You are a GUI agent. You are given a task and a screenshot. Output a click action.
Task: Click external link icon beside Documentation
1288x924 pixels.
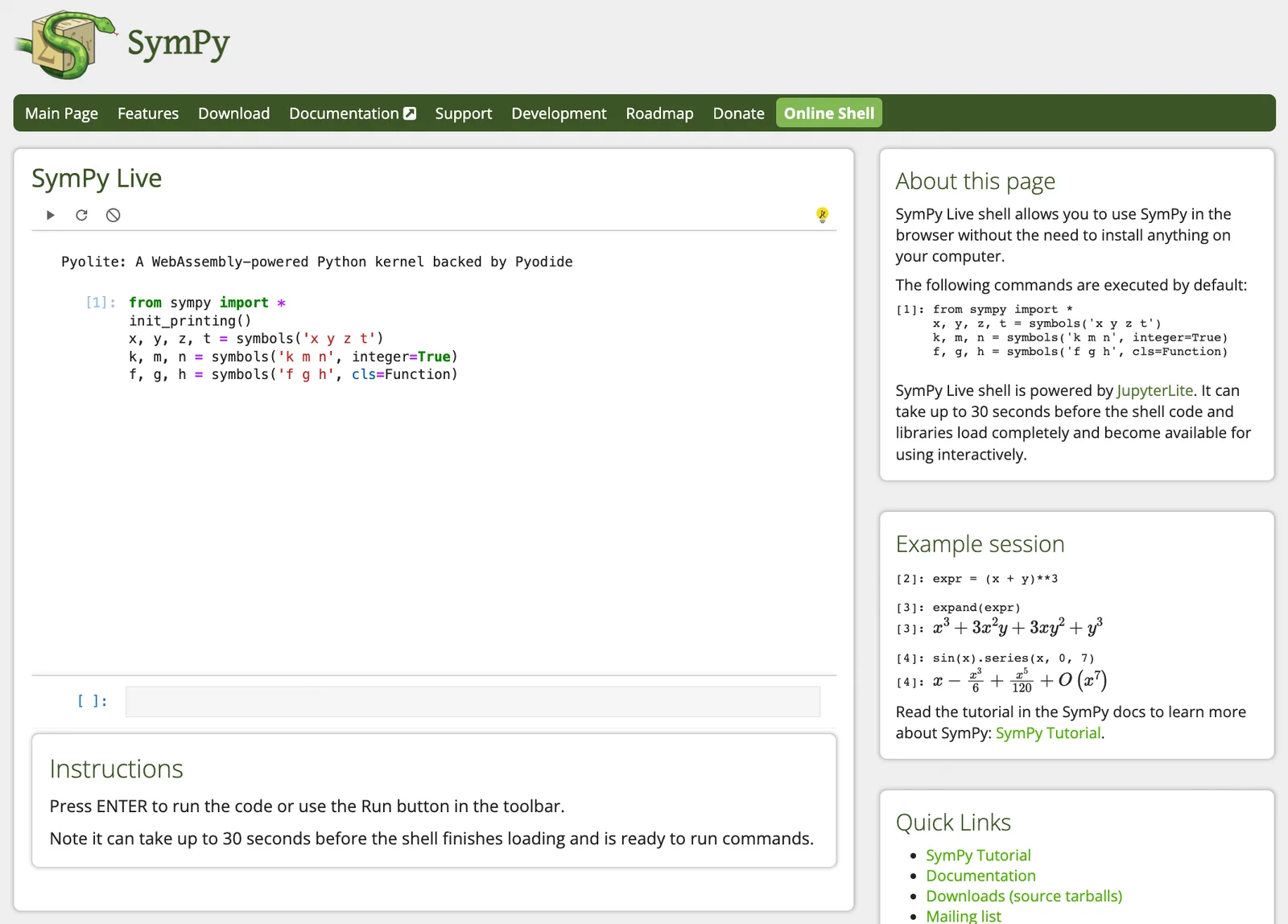point(410,113)
